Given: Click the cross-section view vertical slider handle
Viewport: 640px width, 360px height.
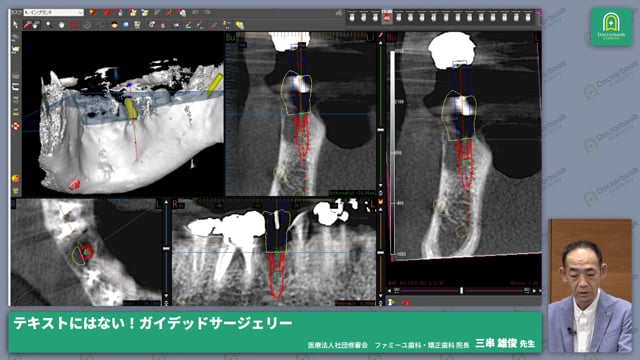Looking at the screenshot, I should click(x=380, y=130).
